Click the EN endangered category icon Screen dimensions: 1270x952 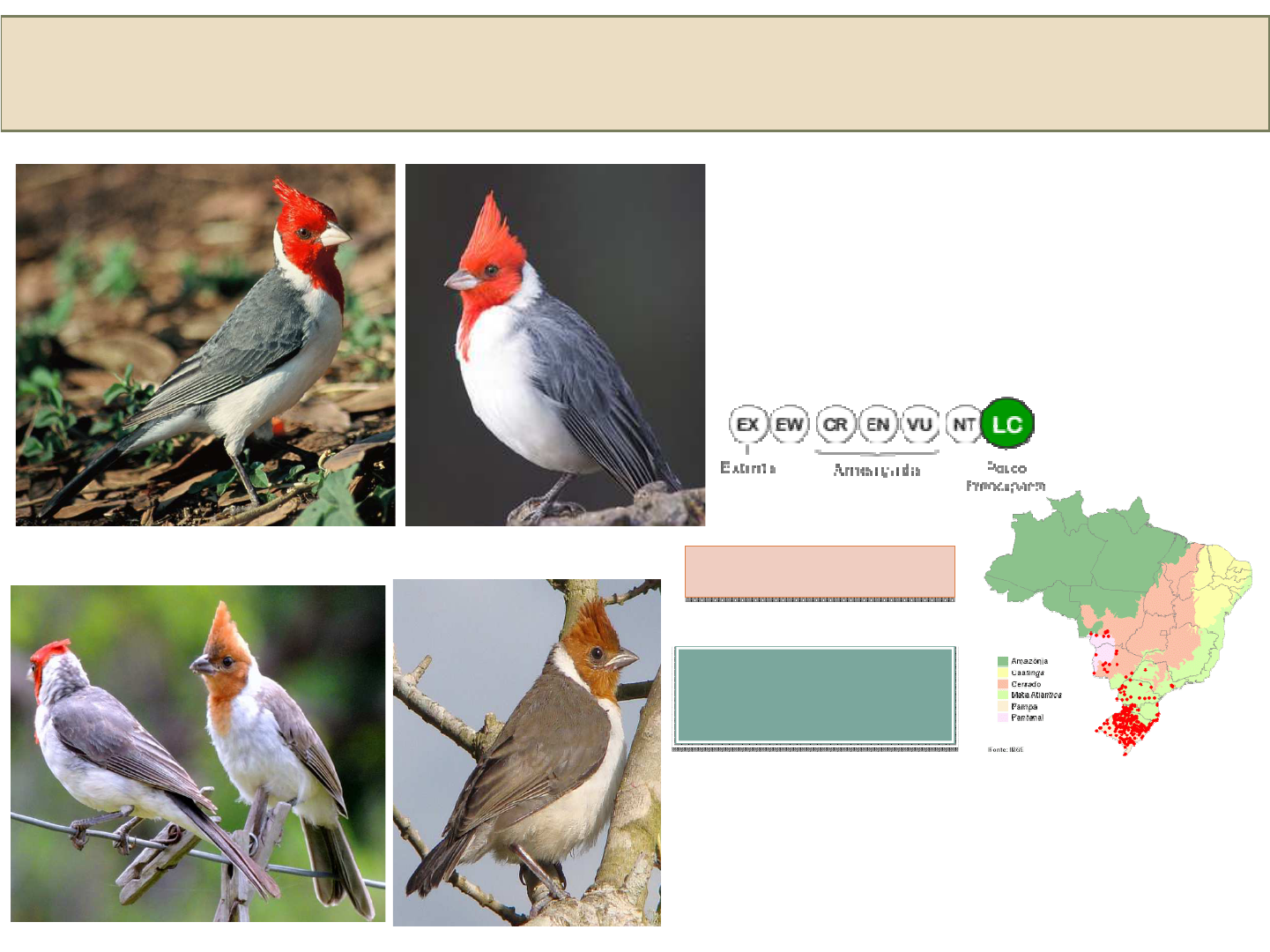[x=877, y=424]
